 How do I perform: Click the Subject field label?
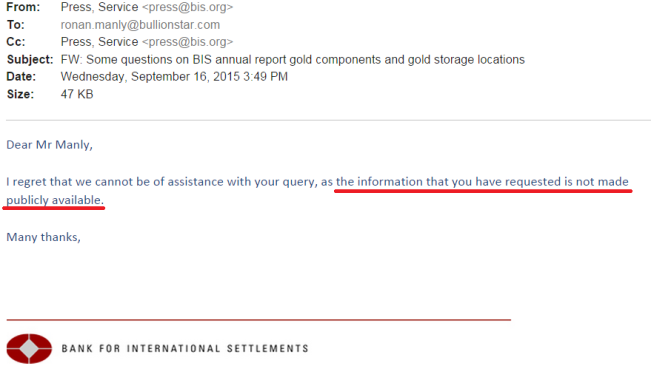[x=30, y=60]
